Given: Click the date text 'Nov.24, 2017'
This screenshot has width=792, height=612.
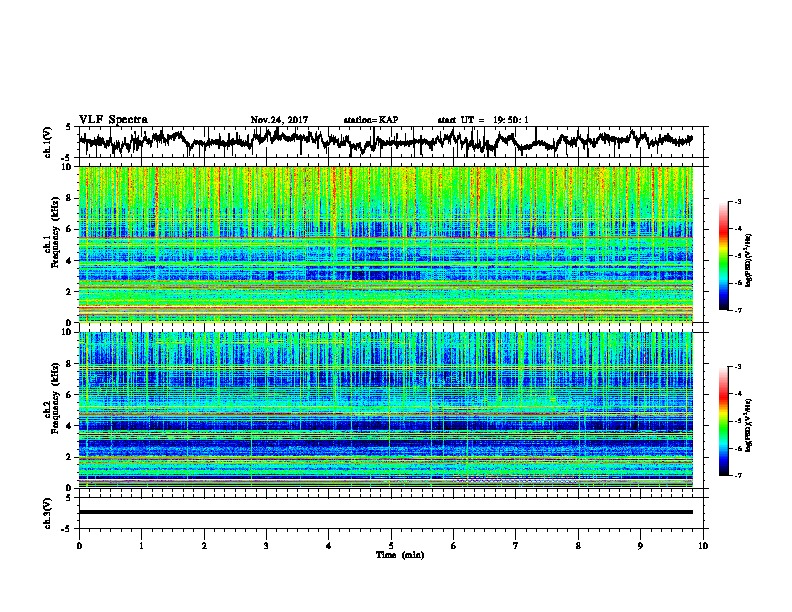Looking at the screenshot, I should click(x=279, y=120).
